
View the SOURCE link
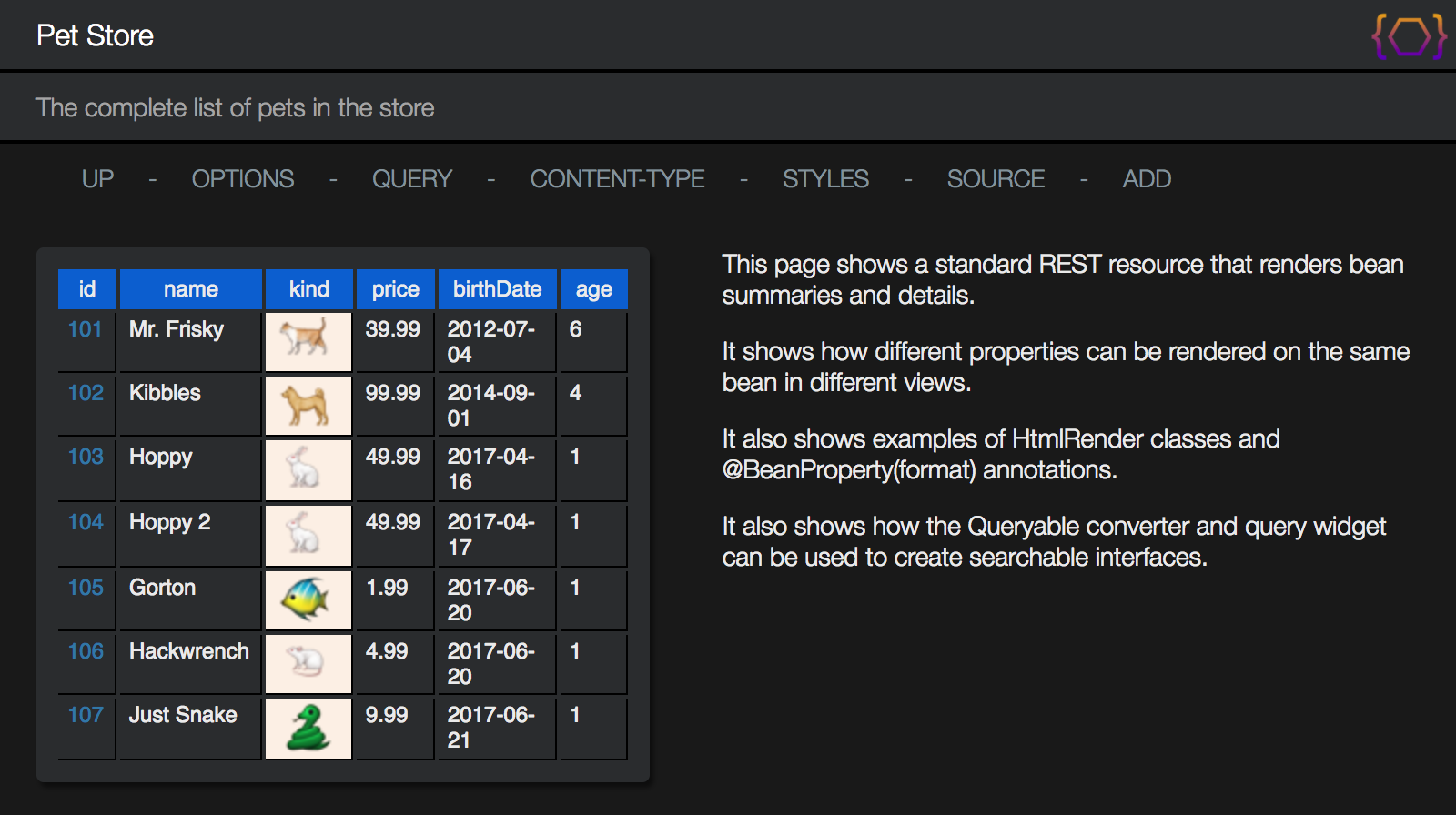[x=996, y=179]
